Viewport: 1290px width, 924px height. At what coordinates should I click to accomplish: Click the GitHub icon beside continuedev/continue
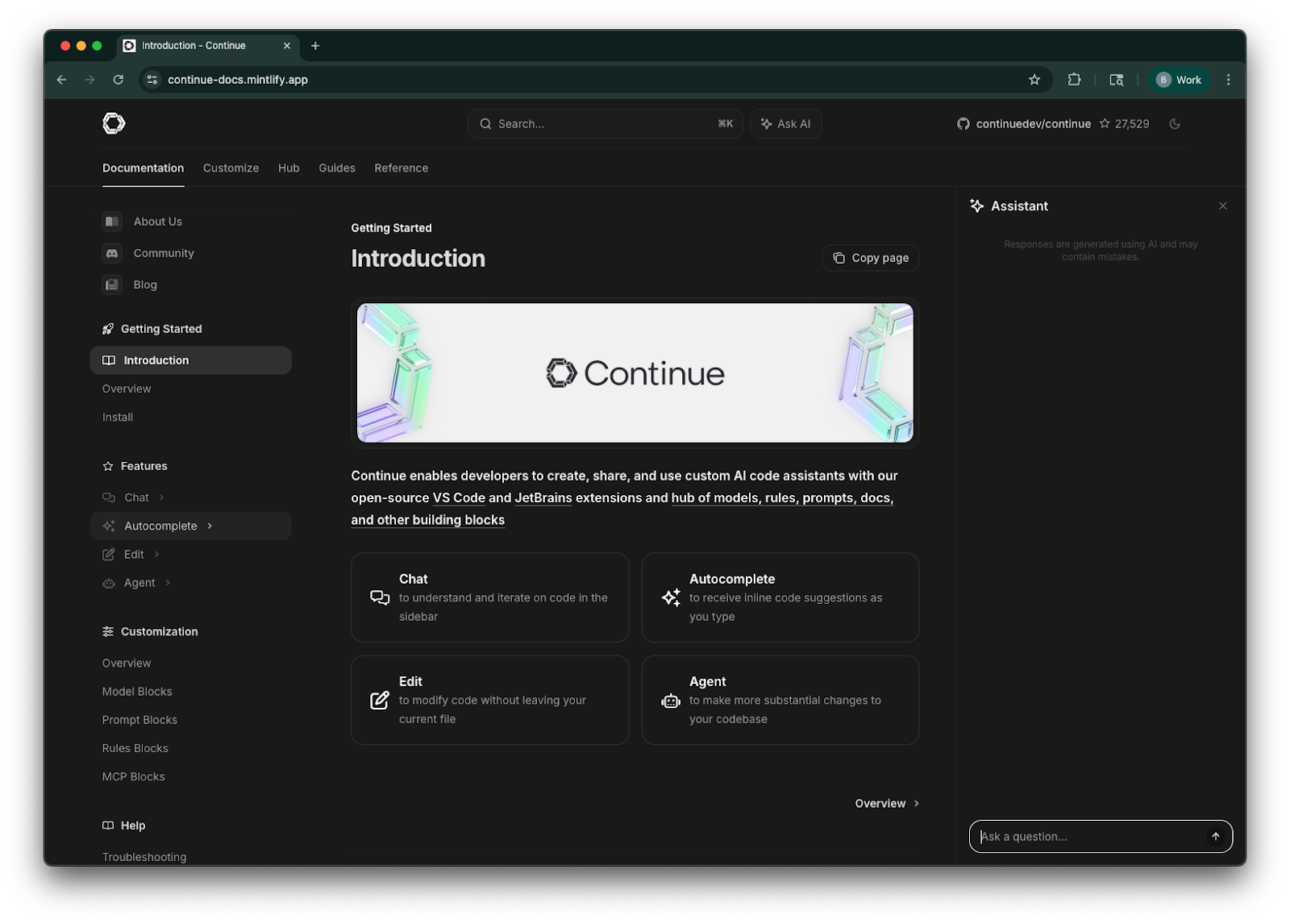[963, 123]
